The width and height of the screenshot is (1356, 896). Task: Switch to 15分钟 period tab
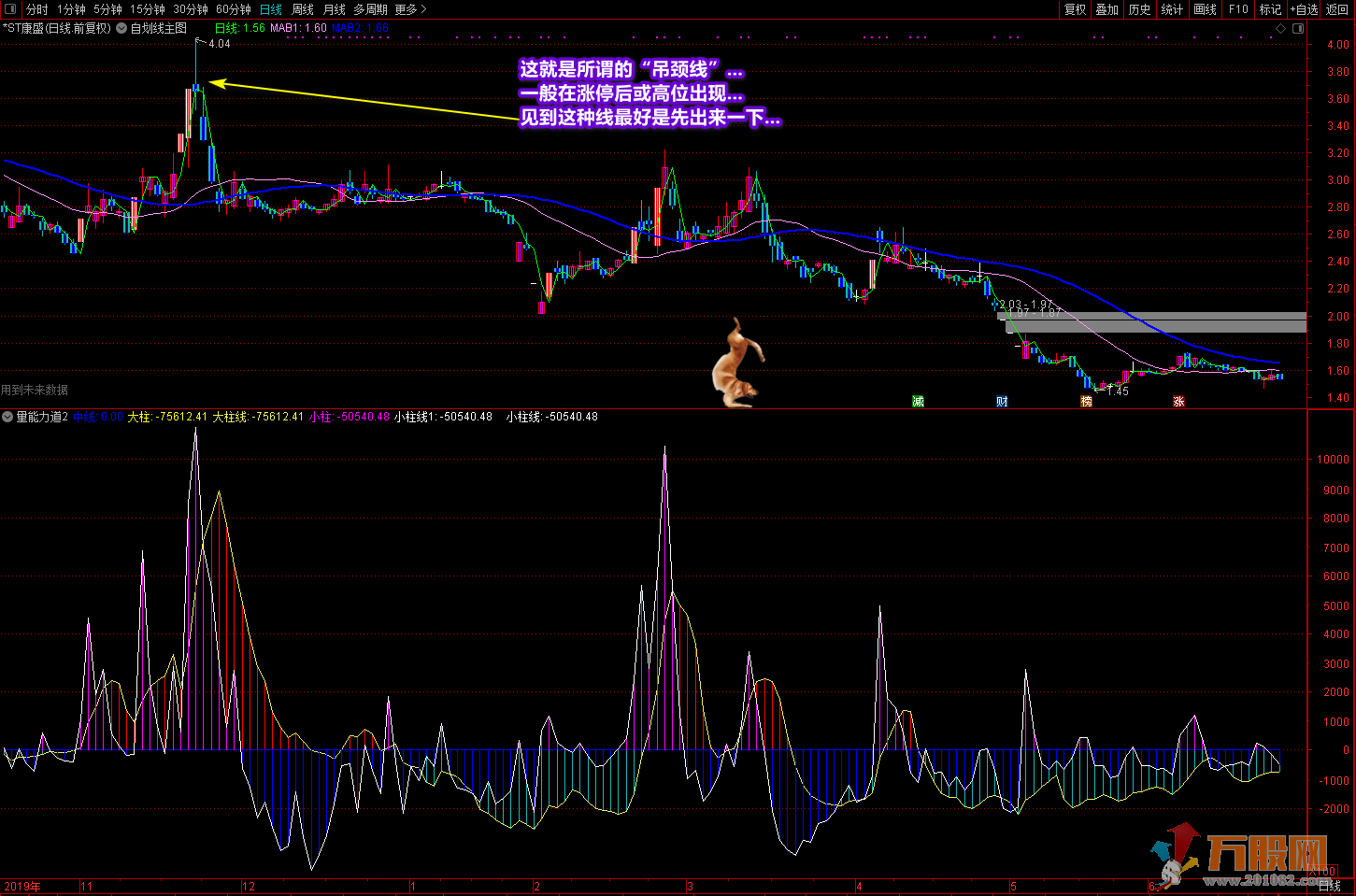point(148,9)
